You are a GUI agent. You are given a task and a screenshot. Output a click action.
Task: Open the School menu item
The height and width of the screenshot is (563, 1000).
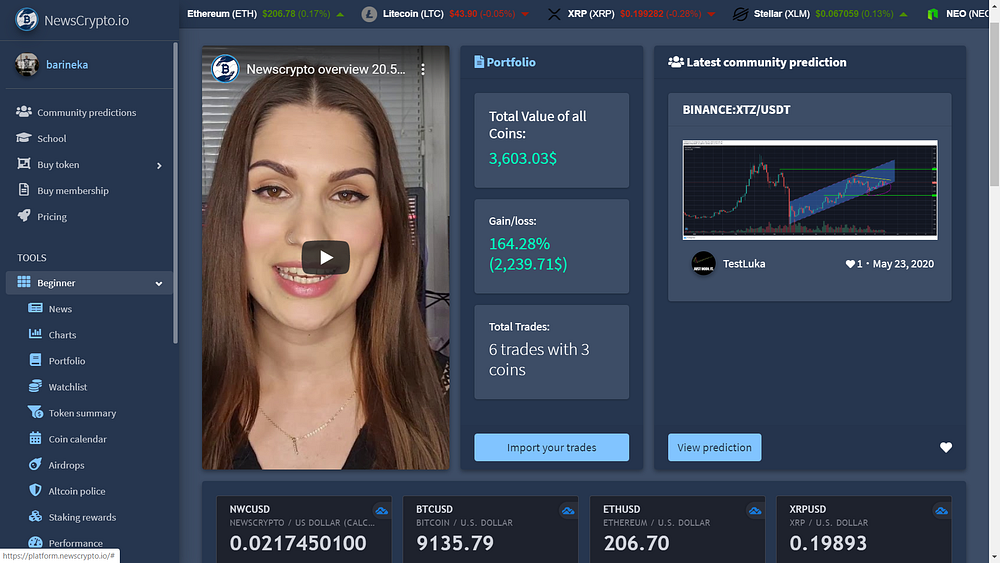pos(52,138)
